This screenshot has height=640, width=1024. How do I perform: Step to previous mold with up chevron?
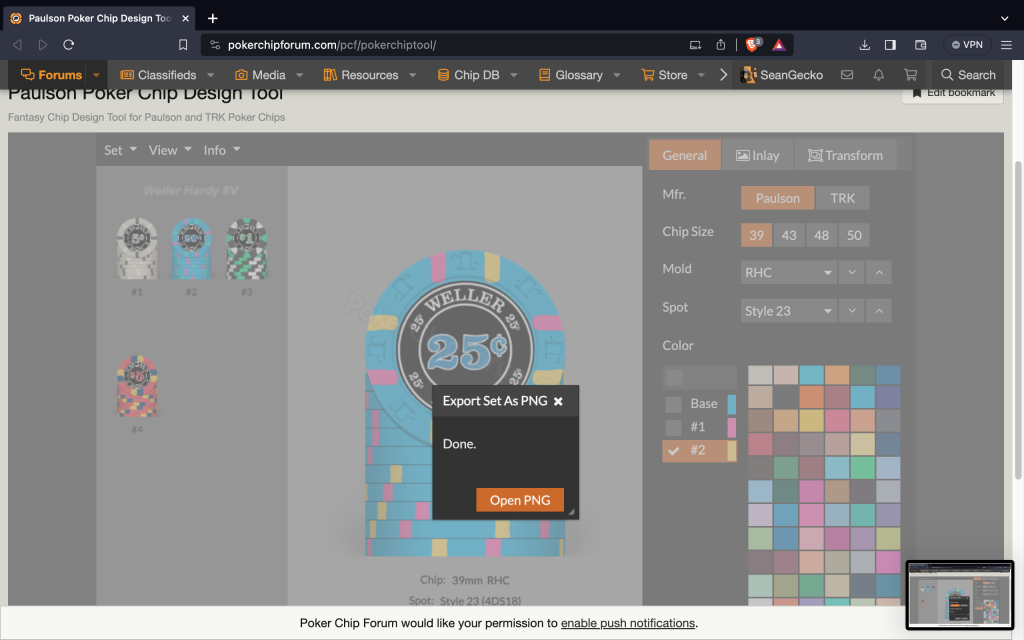[879, 272]
